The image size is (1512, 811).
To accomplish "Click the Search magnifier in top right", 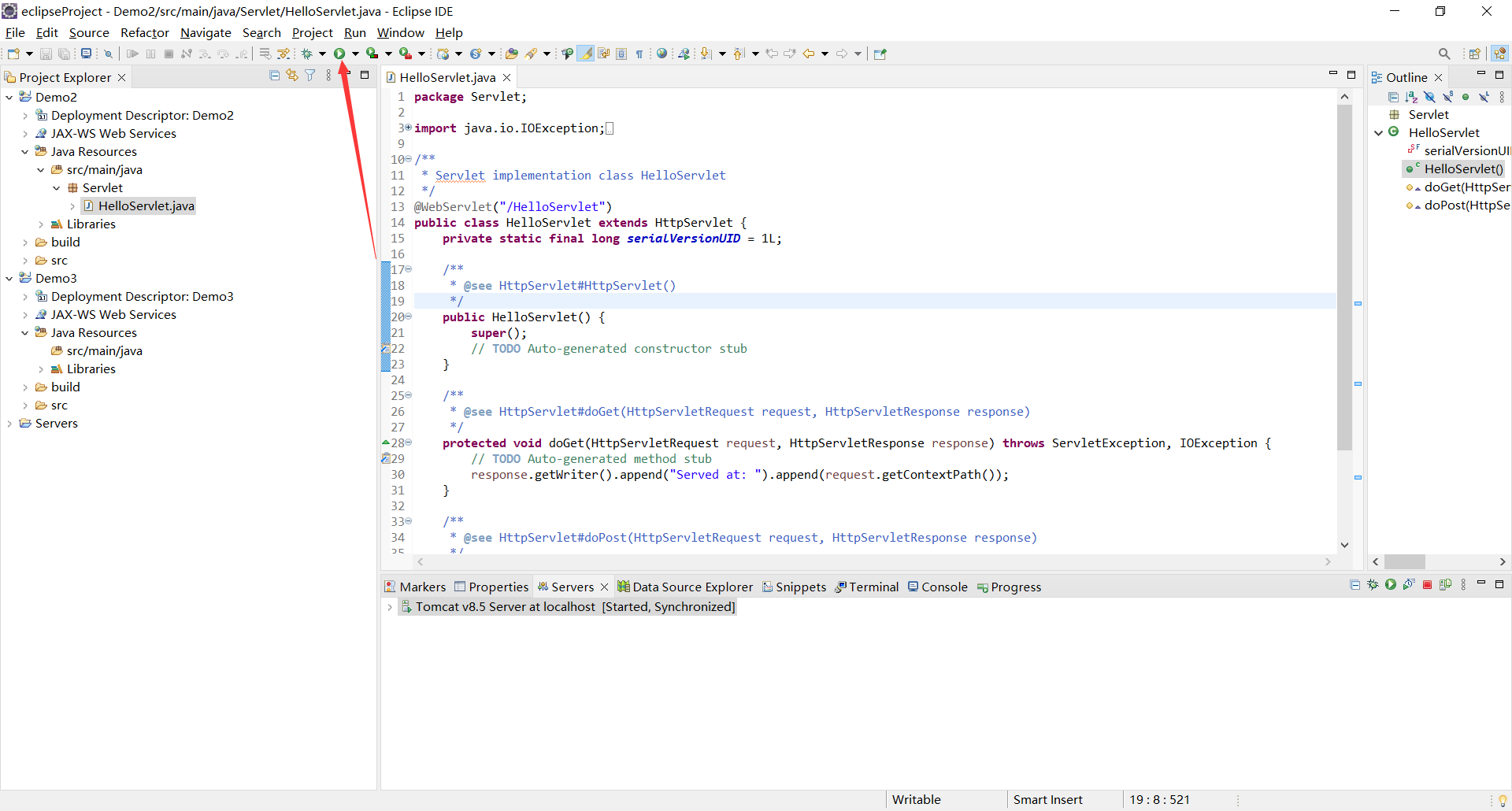I will (x=1444, y=54).
